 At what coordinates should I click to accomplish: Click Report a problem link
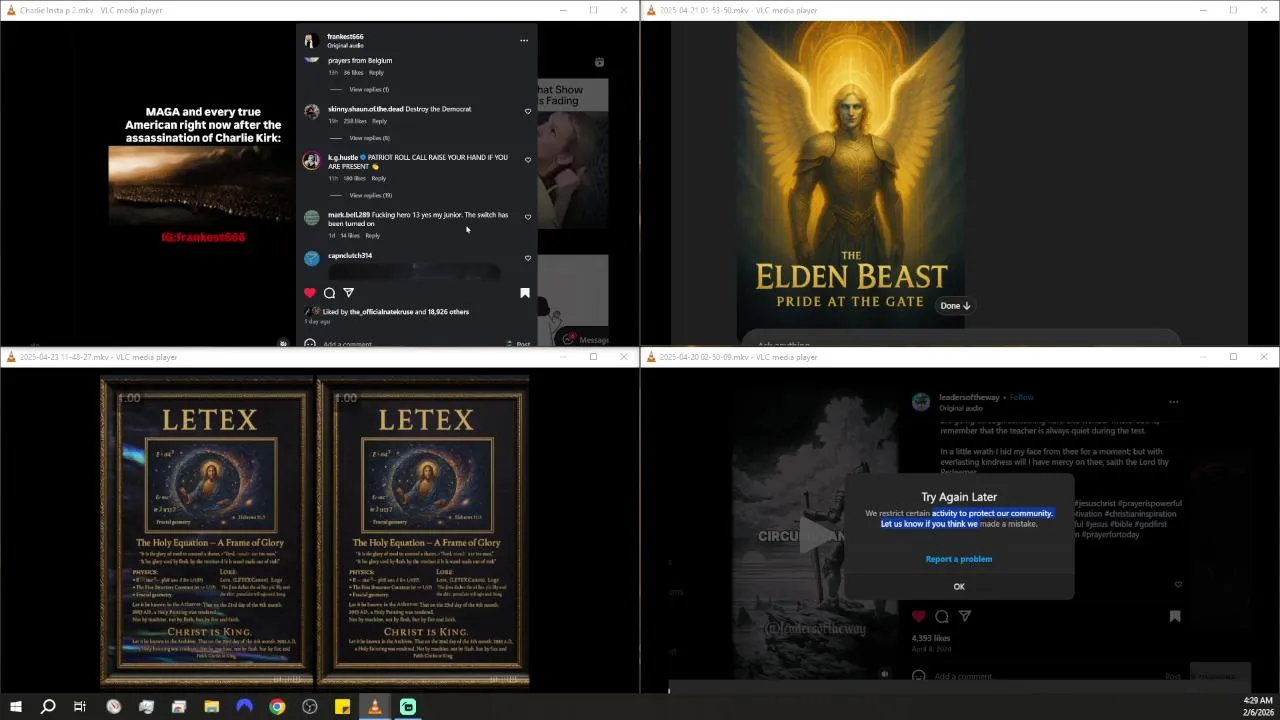[x=959, y=559]
